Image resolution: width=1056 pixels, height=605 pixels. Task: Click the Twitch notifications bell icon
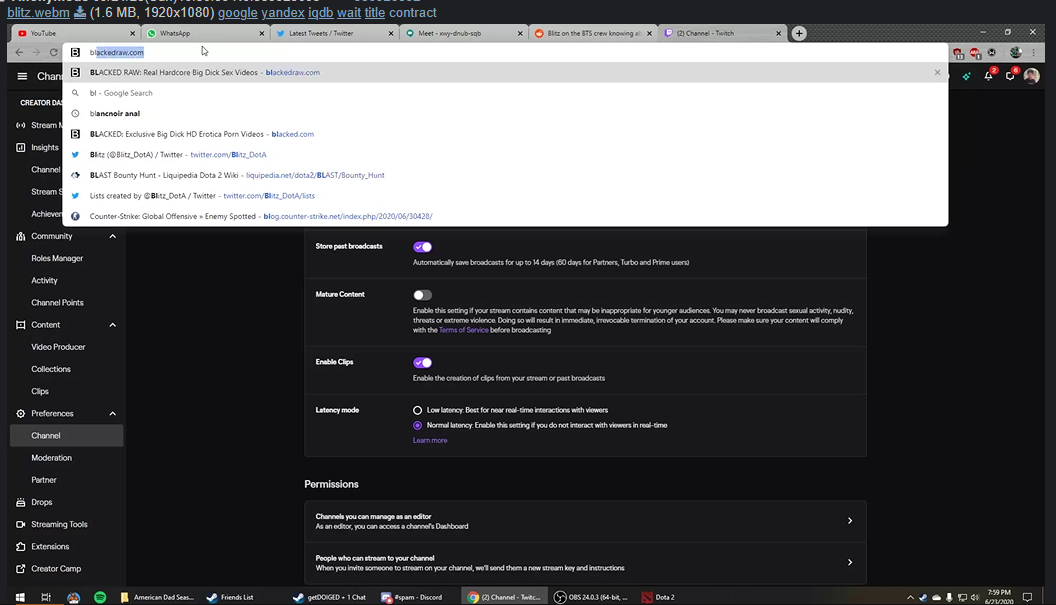988,76
